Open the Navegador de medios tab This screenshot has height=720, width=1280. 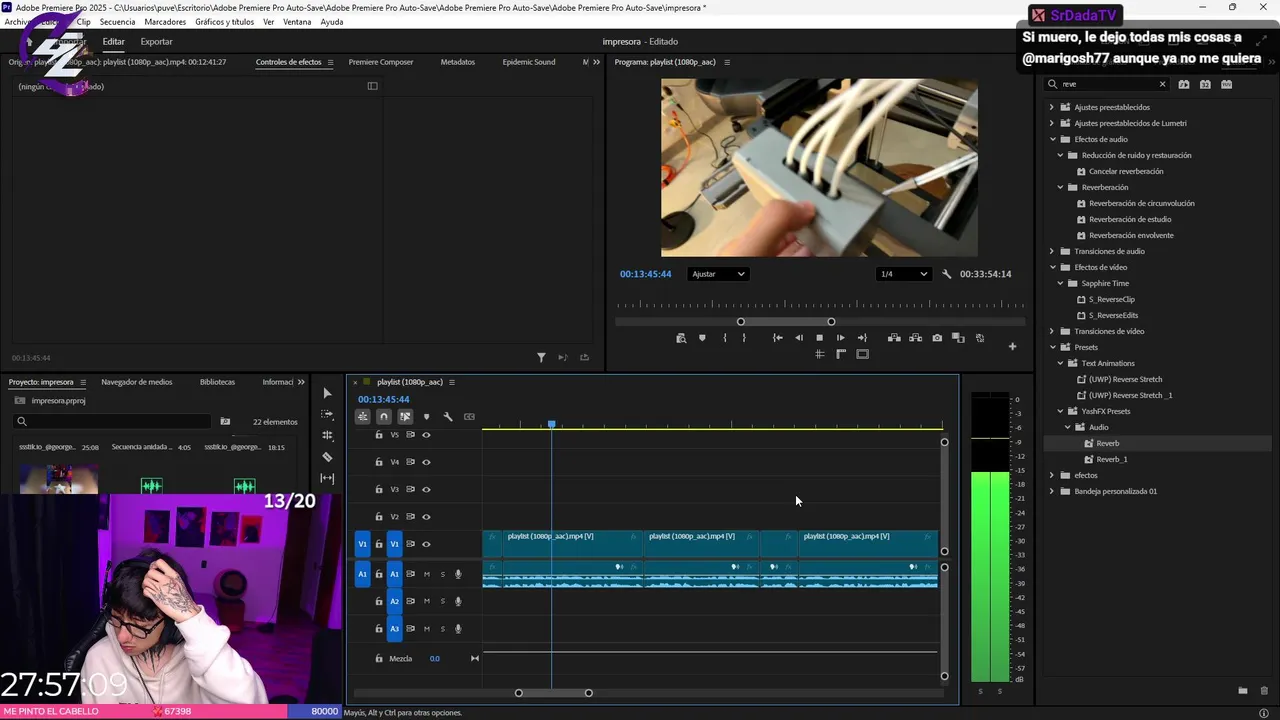point(137,382)
